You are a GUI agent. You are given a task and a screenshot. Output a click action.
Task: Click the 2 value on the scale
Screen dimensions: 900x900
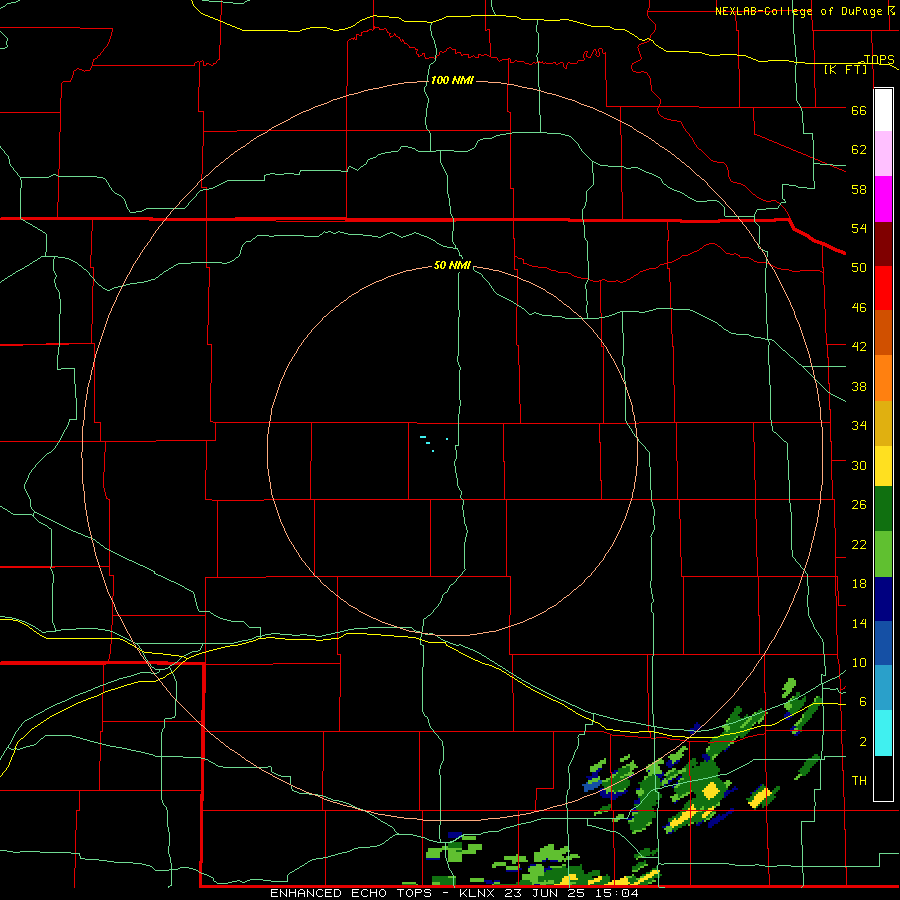pos(863,742)
